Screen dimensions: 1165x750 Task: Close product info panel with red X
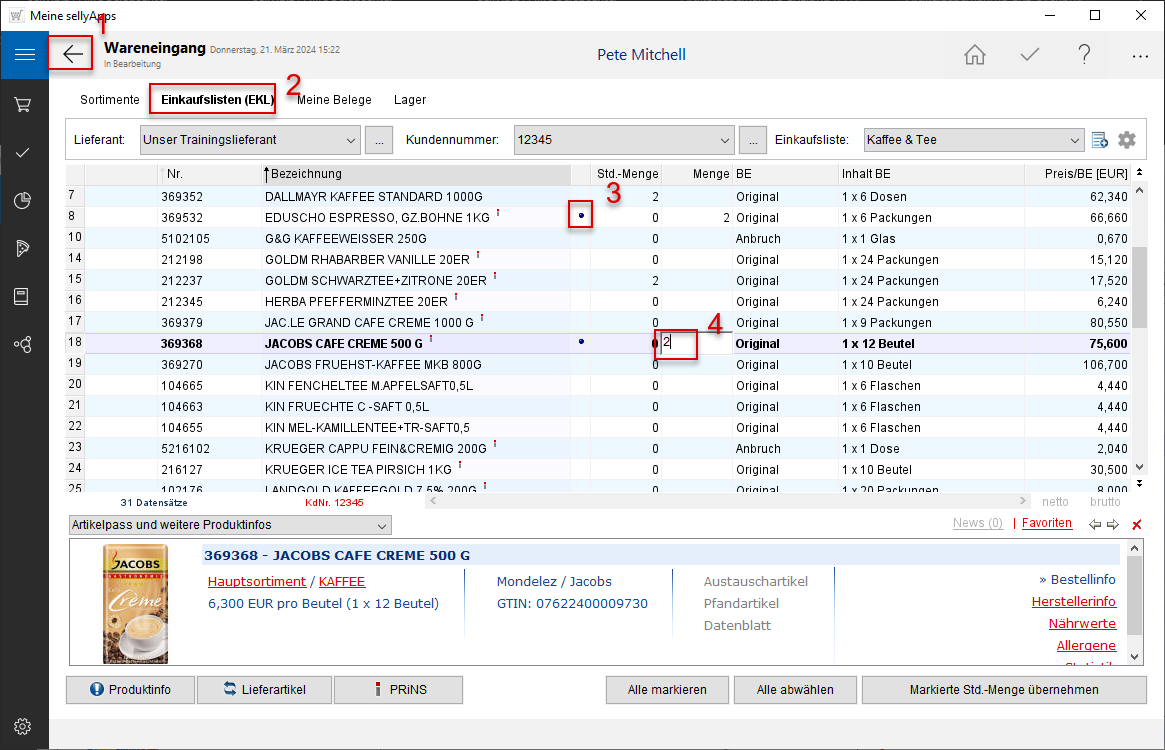1136,525
